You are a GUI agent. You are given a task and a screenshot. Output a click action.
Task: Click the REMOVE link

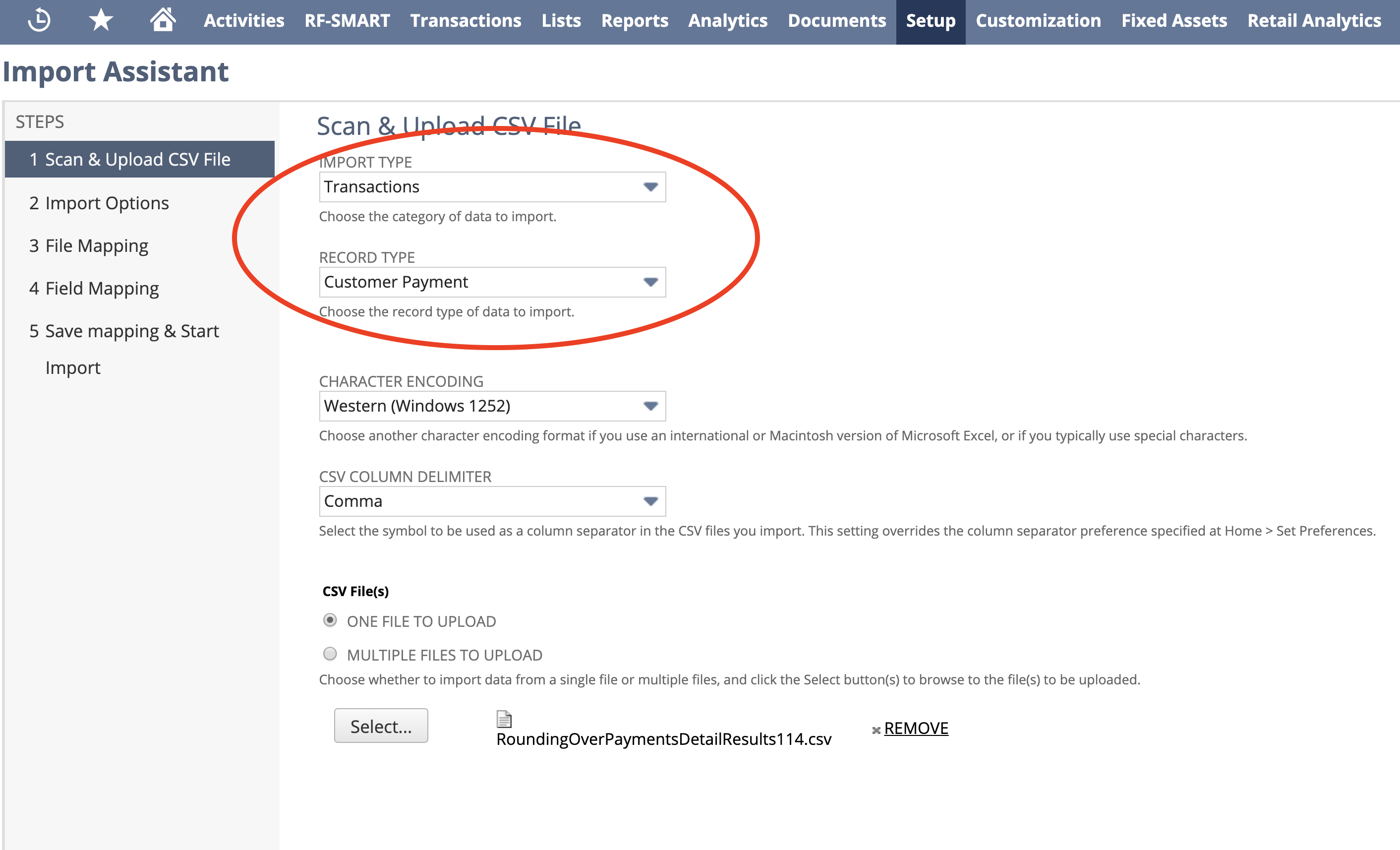pos(916,729)
